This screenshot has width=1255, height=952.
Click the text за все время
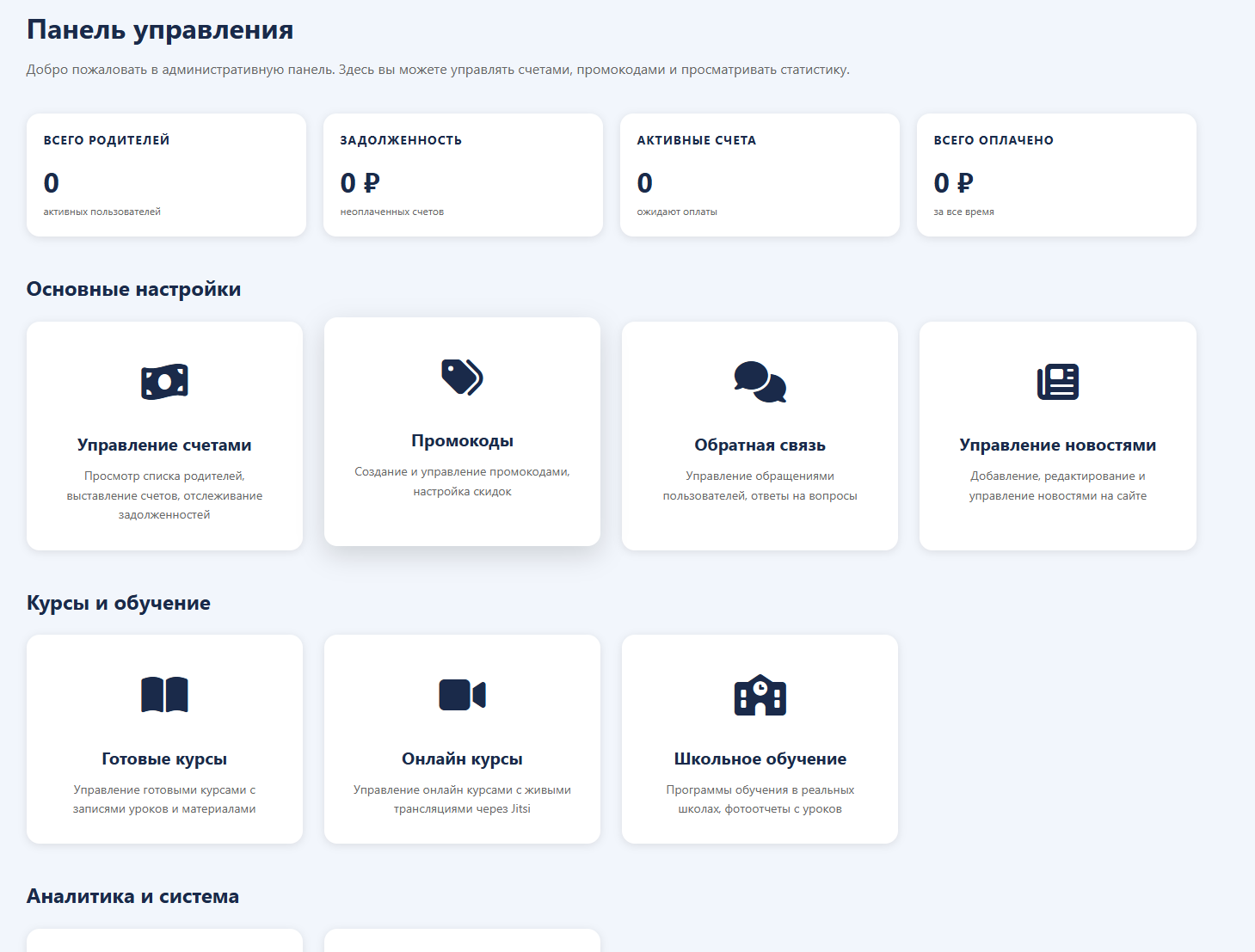click(x=963, y=212)
